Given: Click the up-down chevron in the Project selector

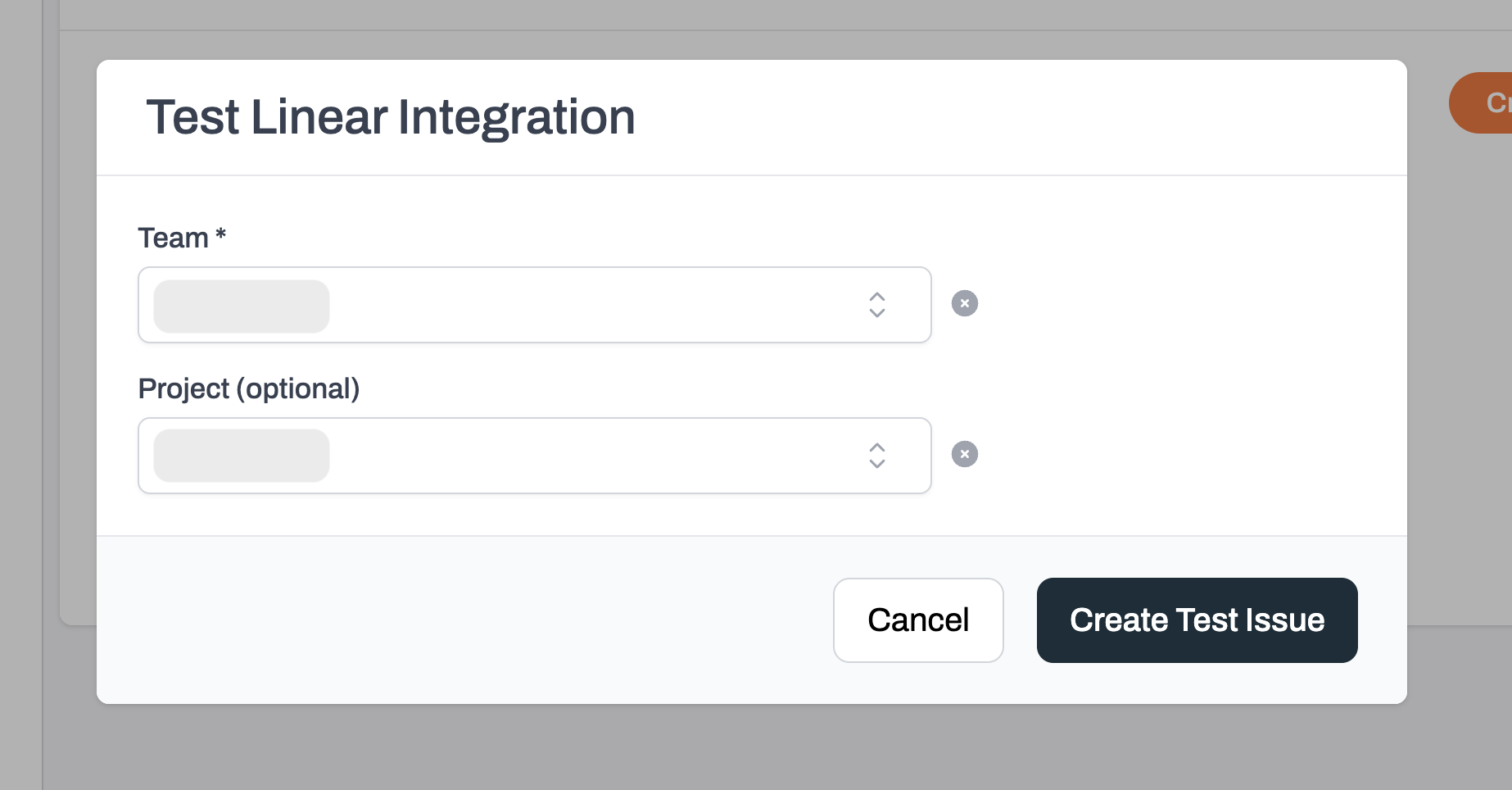Looking at the screenshot, I should click(x=876, y=455).
